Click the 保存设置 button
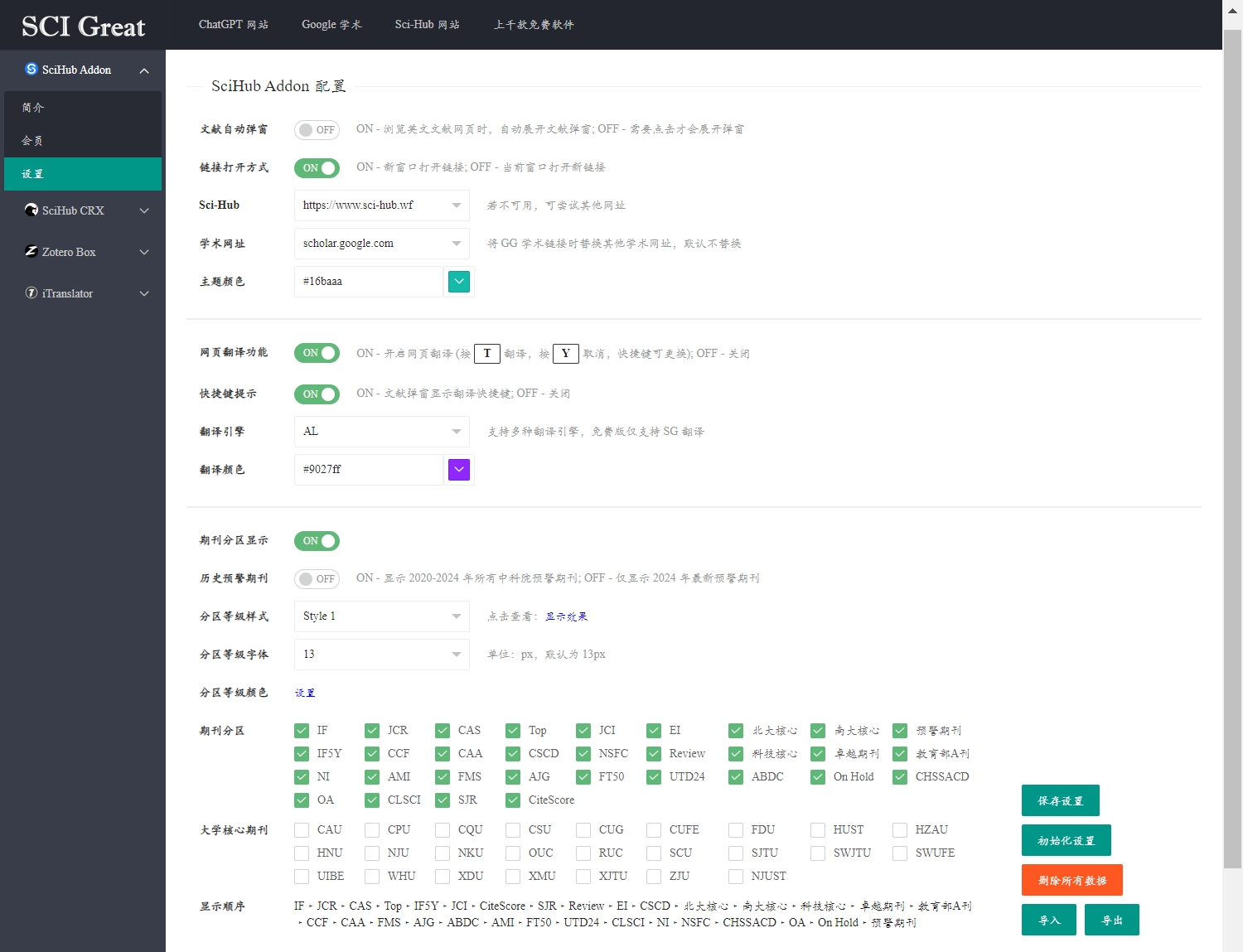This screenshot has width=1243, height=952. pos(1060,800)
